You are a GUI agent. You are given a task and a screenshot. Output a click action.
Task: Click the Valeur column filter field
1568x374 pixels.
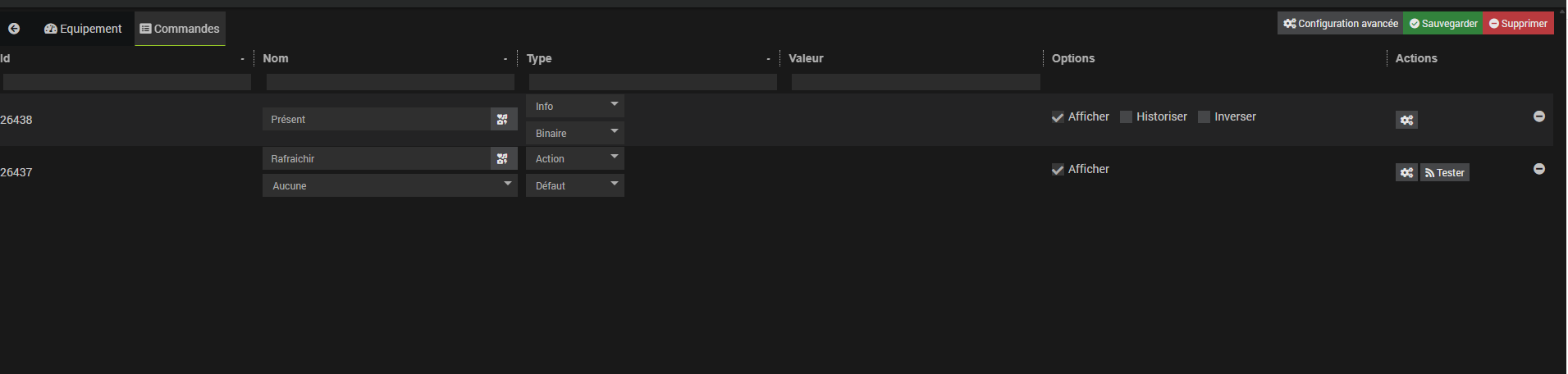click(x=916, y=82)
